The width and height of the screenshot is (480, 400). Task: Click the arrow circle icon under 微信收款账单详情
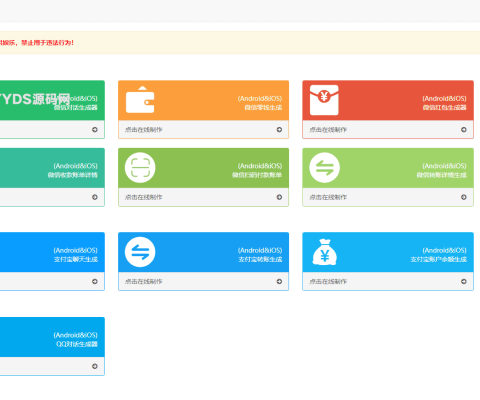pos(95,197)
